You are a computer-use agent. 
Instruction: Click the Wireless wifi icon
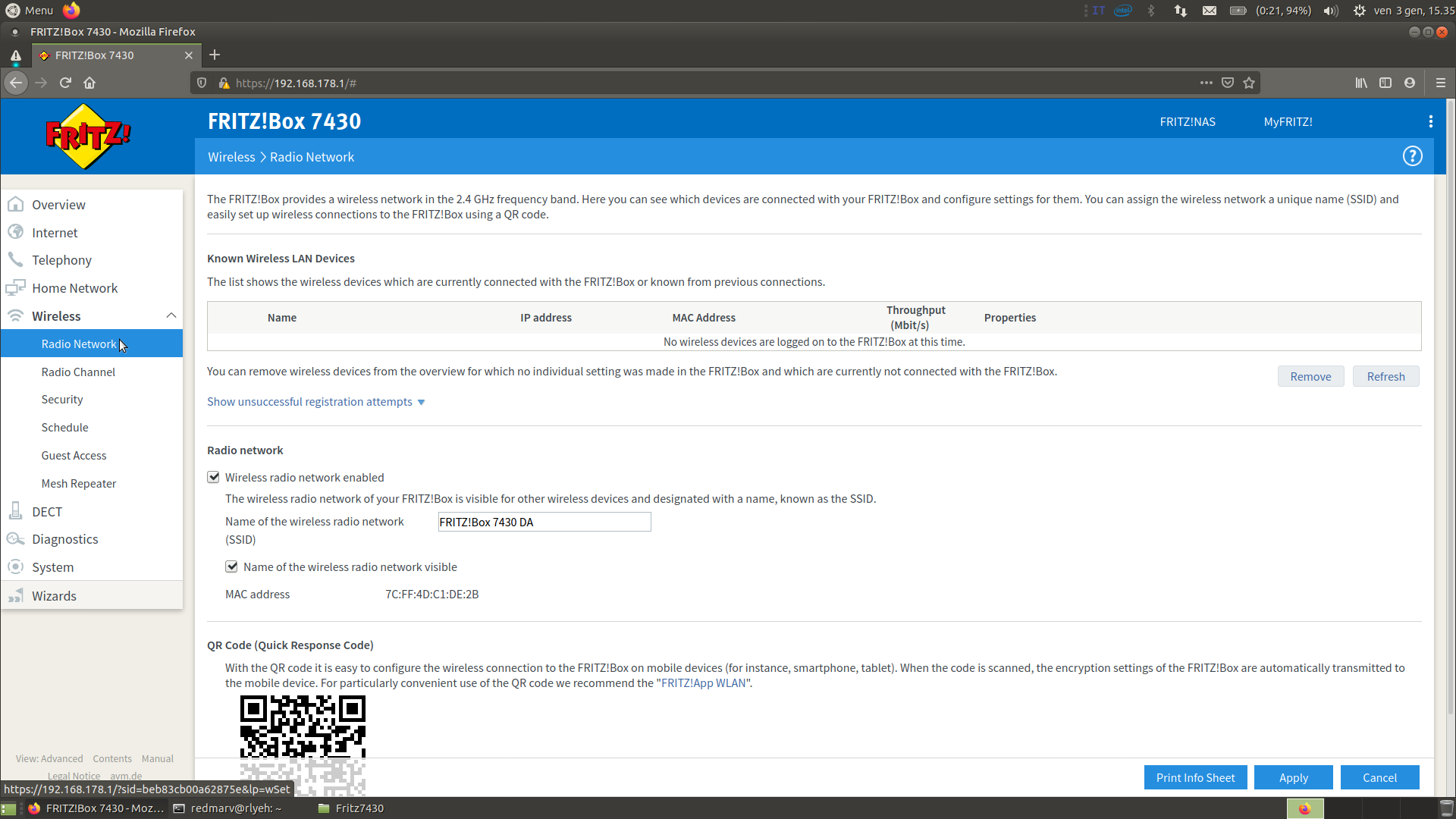tap(15, 315)
